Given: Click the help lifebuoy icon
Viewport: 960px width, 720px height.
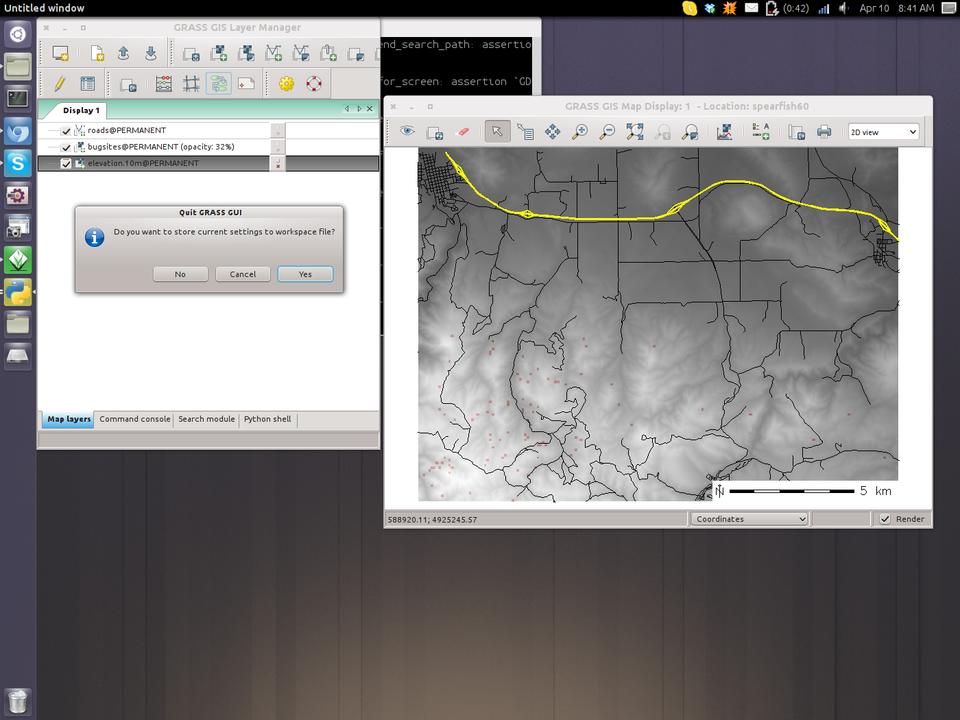Looking at the screenshot, I should coord(314,84).
